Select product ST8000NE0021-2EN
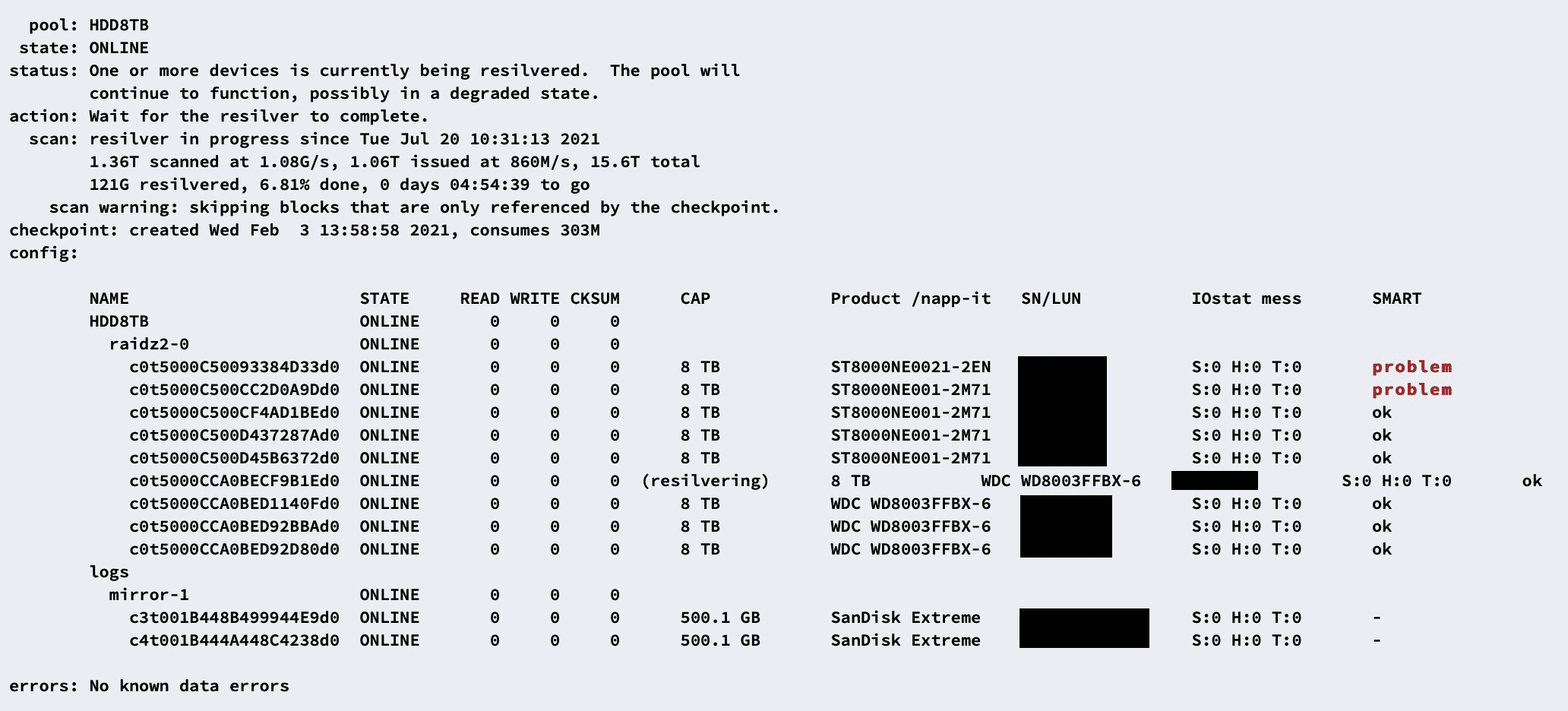This screenshot has width=1568, height=711. point(911,367)
